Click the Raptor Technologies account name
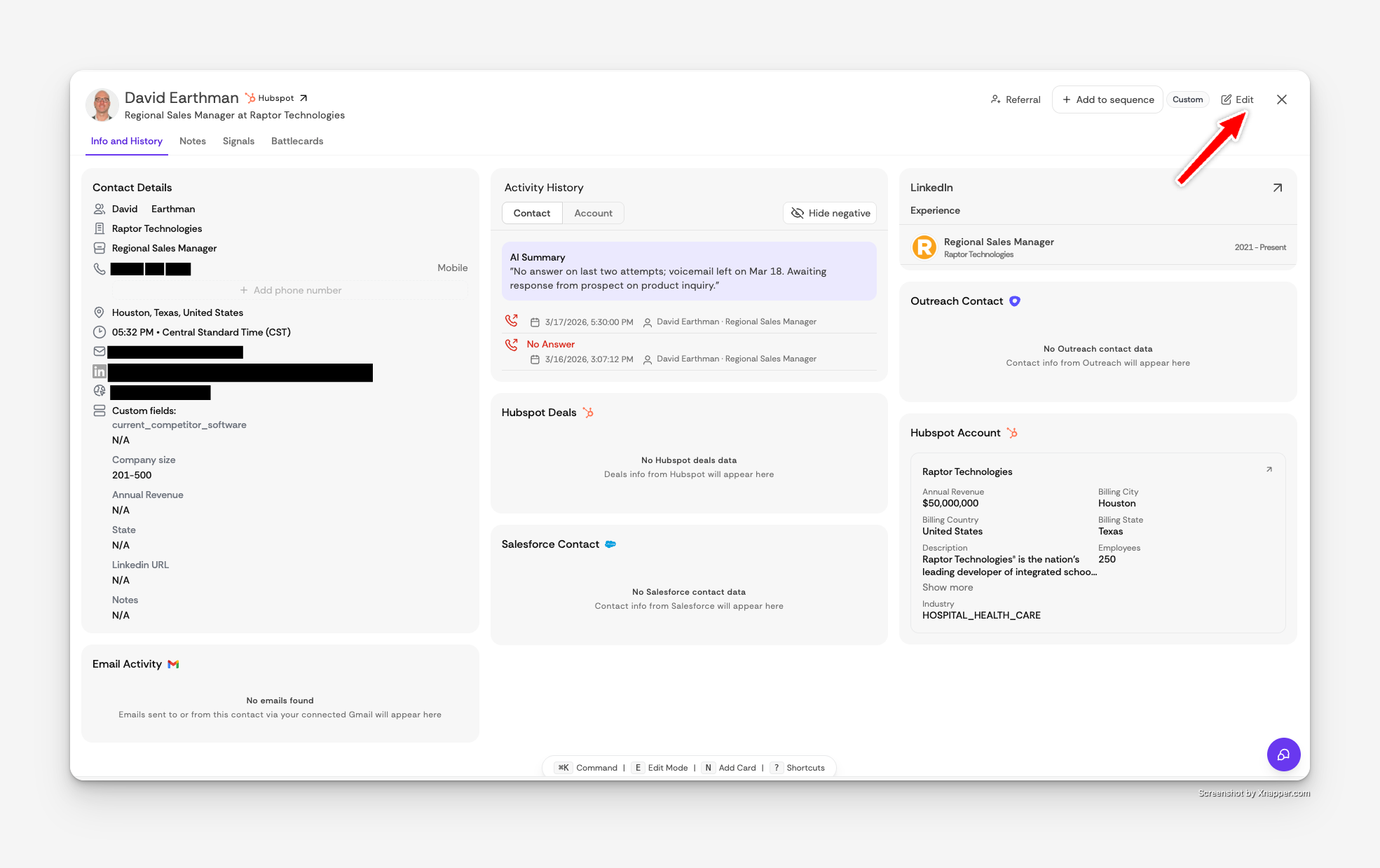This screenshot has width=1380, height=868. (x=967, y=471)
